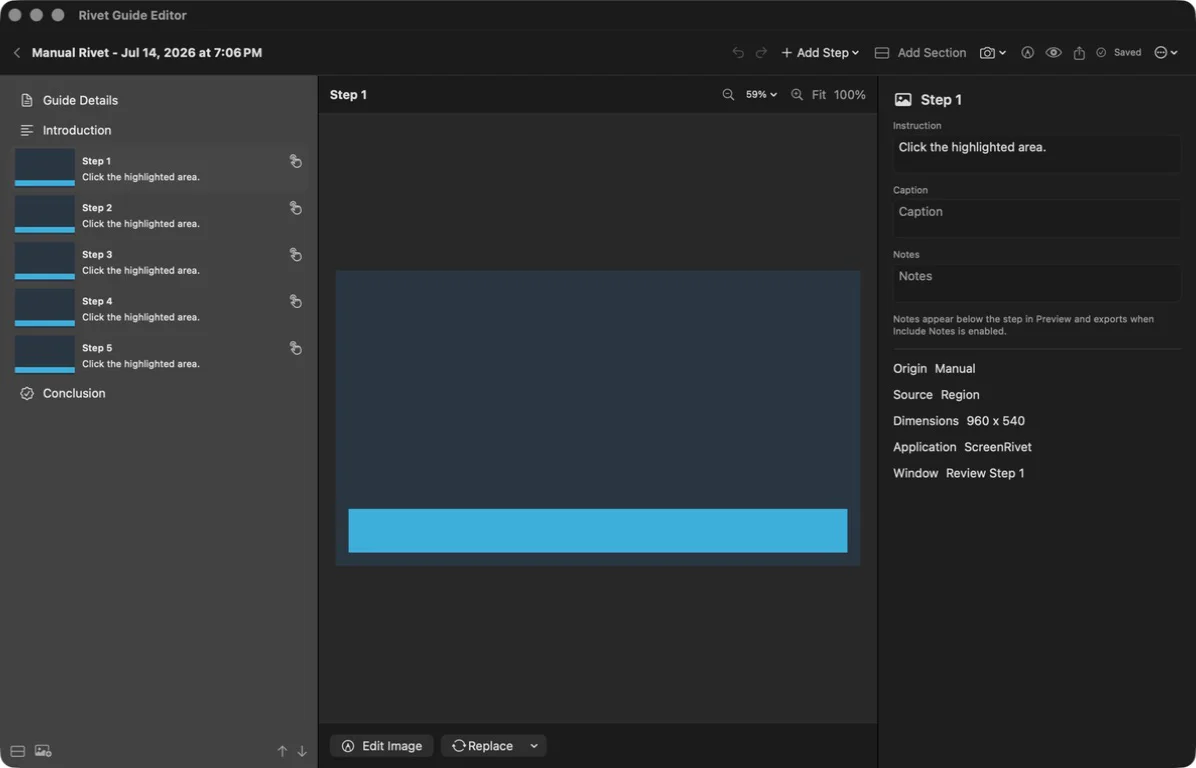Click the Source value Region
The height and width of the screenshot is (768, 1196).
(960, 395)
